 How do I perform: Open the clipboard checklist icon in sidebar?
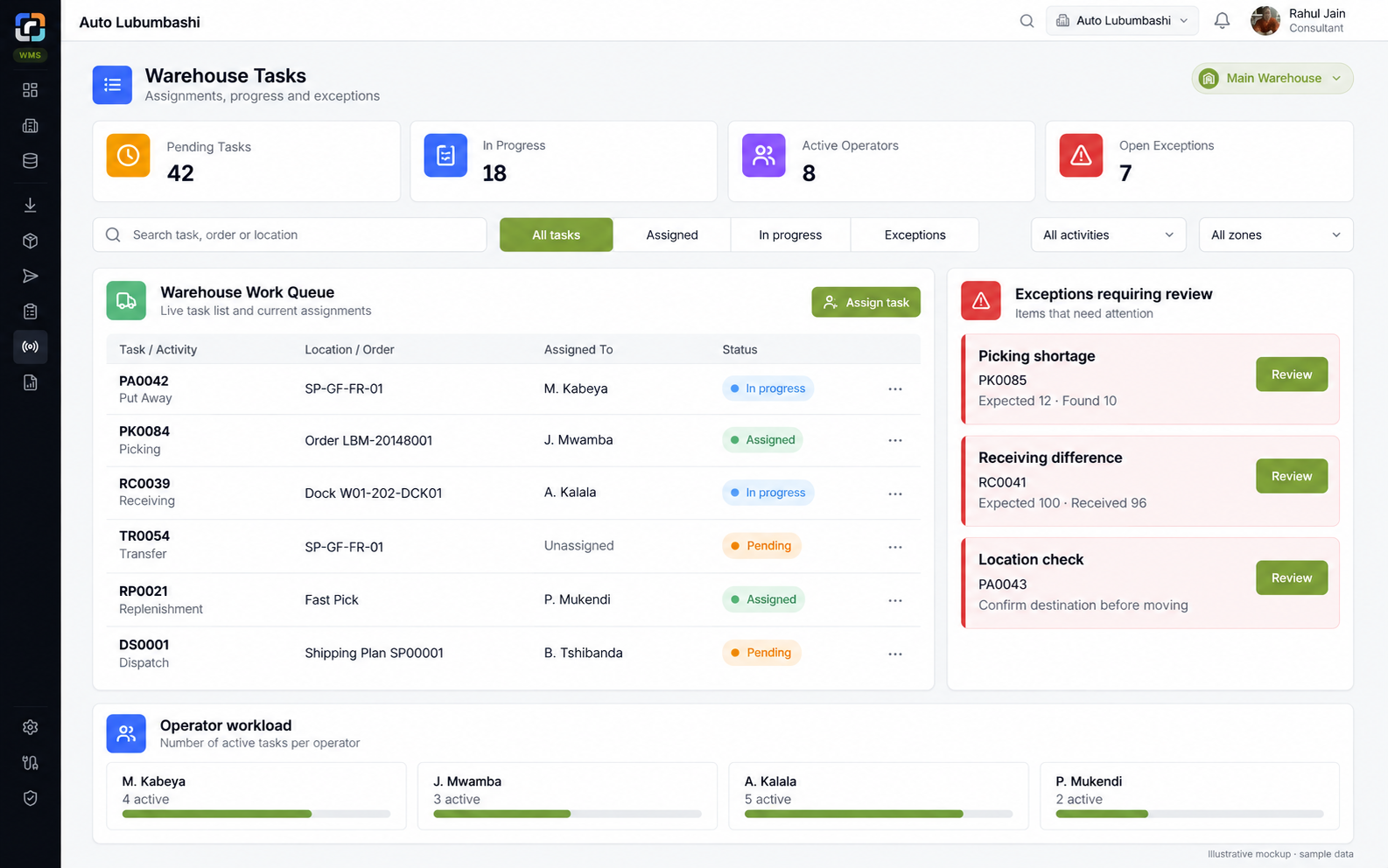(30, 311)
